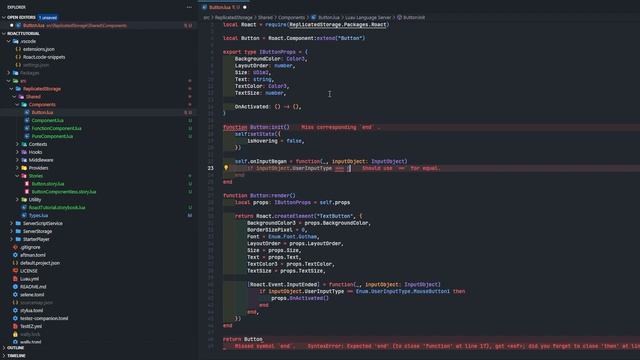Click the gear icon beside aftman.toml
The height and width of the screenshot is (360, 640).
[x=15, y=255]
